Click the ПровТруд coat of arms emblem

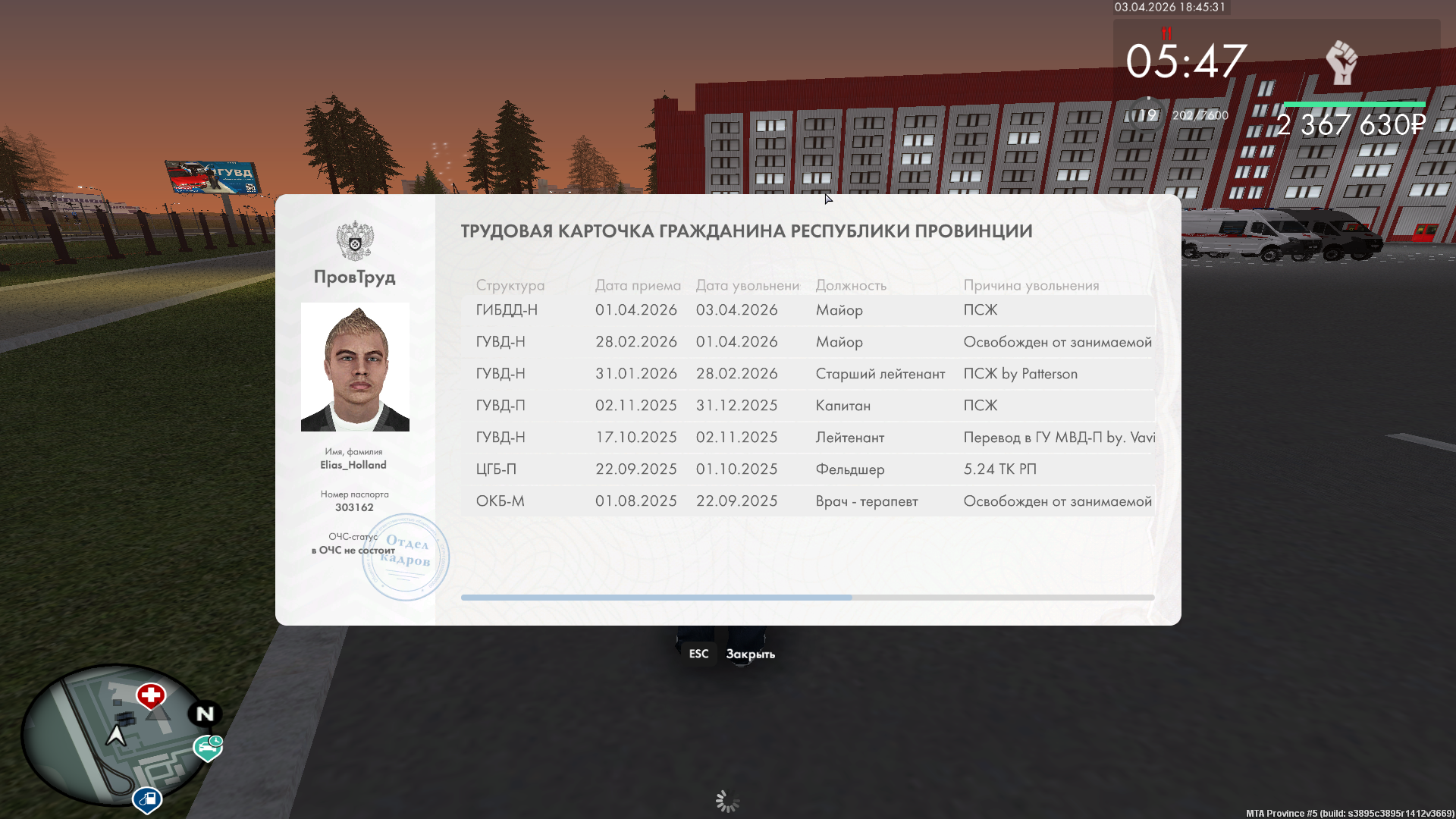click(x=355, y=241)
